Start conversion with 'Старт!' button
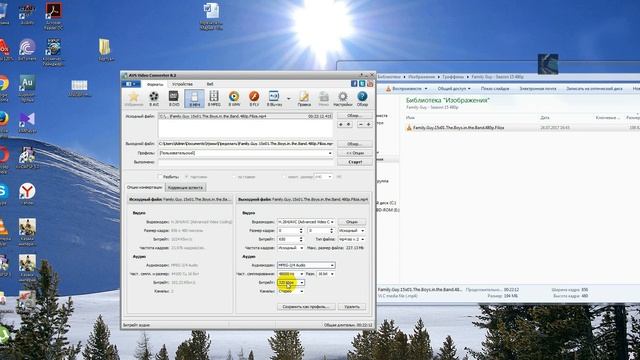 (x=354, y=162)
